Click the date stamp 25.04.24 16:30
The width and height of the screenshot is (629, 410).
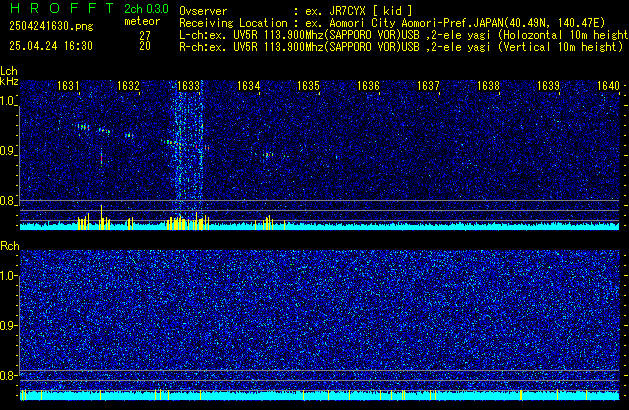pyautogui.click(x=51, y=46)
